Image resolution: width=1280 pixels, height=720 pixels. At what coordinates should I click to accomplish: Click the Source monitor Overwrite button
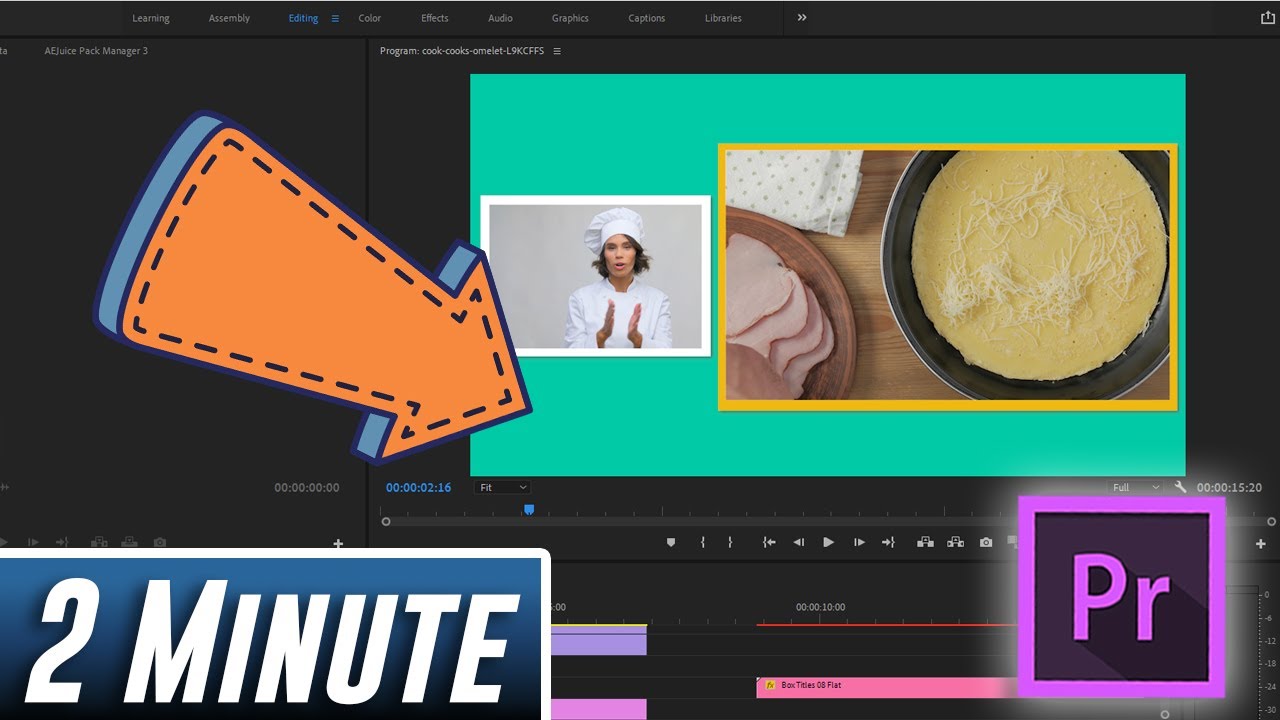(129, 542)
